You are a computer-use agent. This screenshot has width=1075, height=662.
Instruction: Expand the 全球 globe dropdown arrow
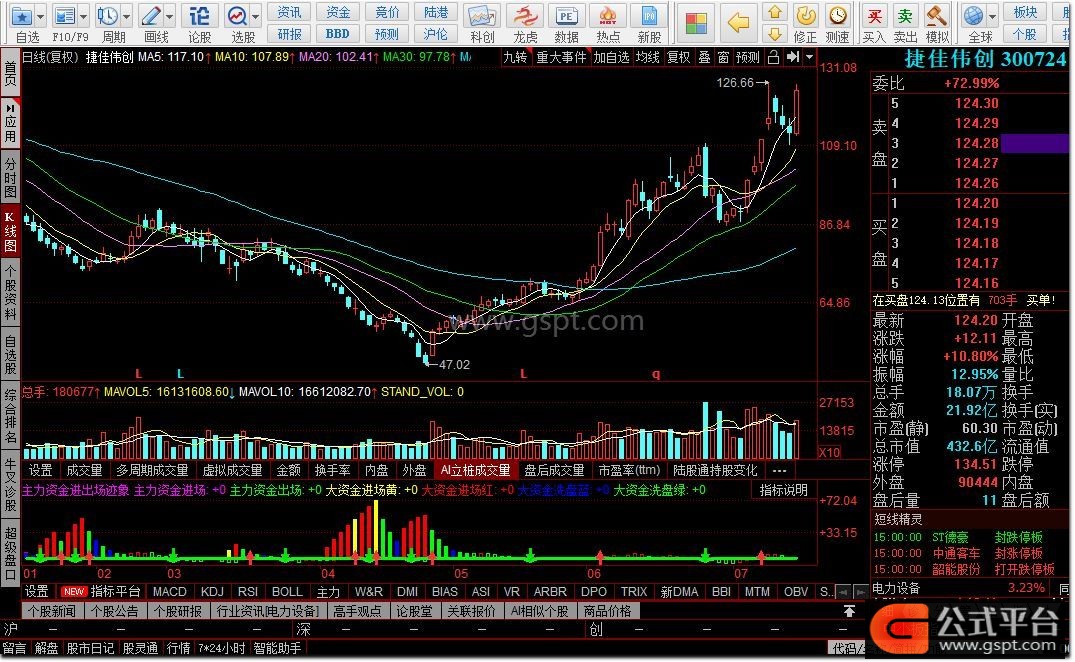[x=993, y=15]
